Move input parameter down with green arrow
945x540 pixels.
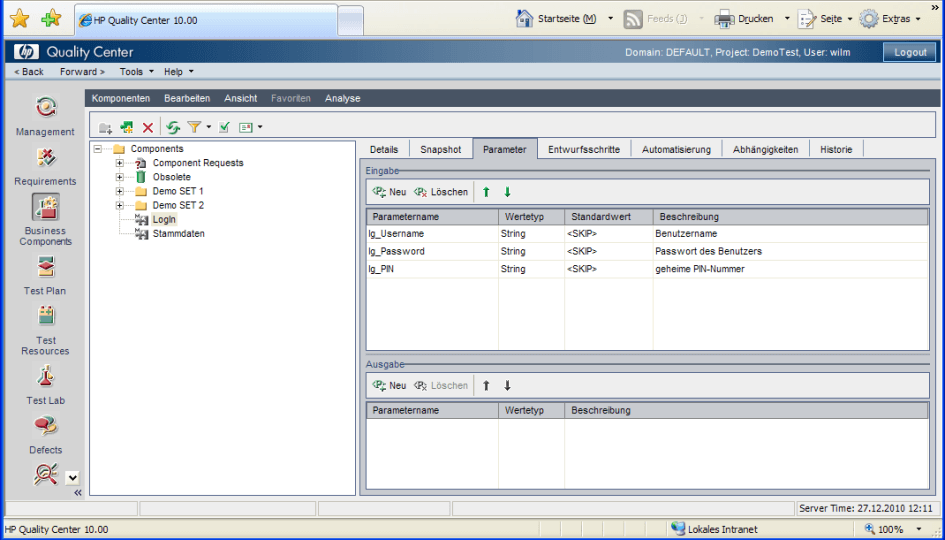tap(507, 192)
